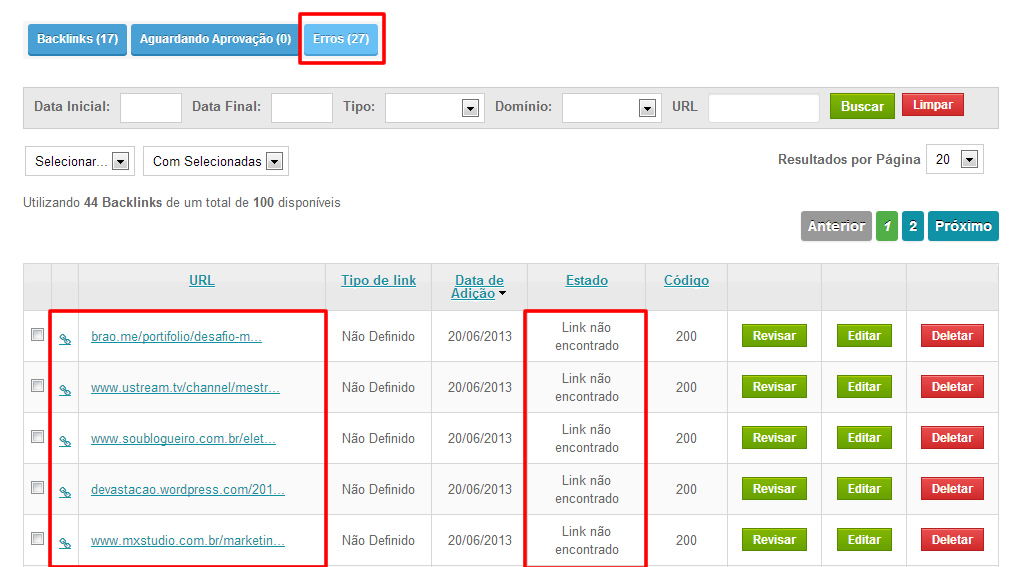The width and height of the screenshot is (1024, 567).
Task: Click link icon beside brao.me row
Action: [65, 339]
